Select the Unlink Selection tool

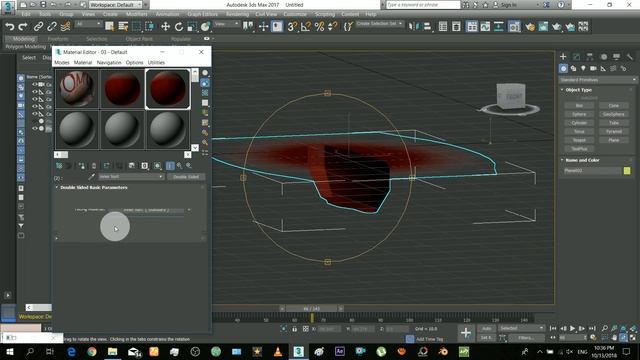51,27
